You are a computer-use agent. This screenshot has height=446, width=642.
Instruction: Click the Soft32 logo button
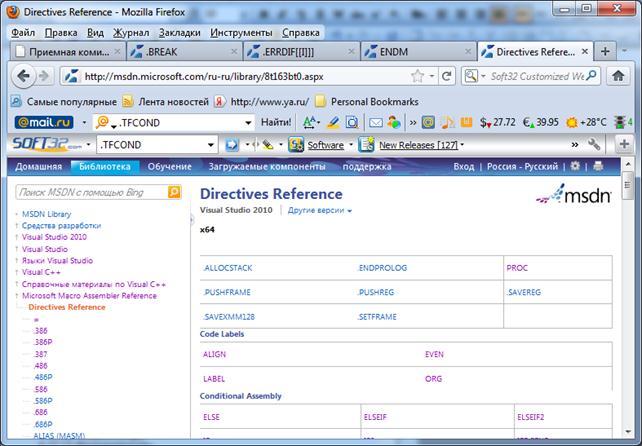(47, 145)
